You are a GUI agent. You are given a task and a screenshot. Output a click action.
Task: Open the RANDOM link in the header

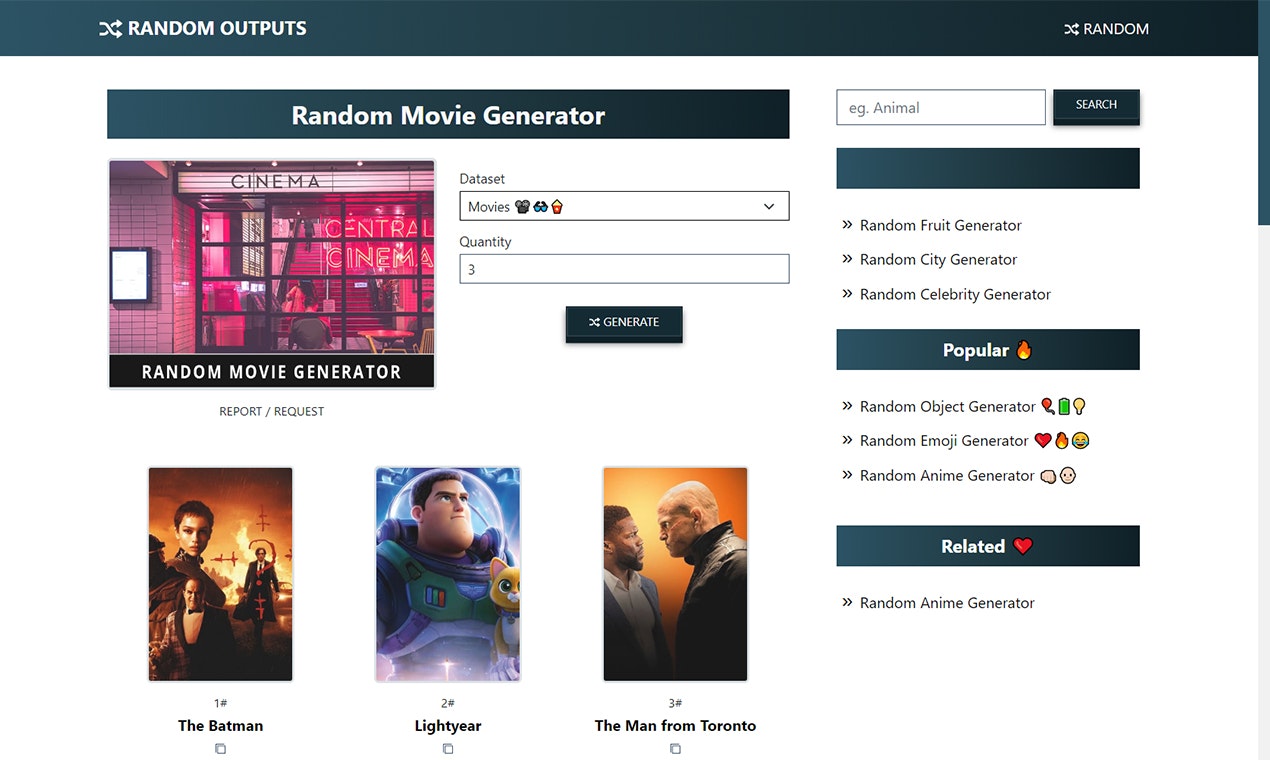tap(1106, 29)
